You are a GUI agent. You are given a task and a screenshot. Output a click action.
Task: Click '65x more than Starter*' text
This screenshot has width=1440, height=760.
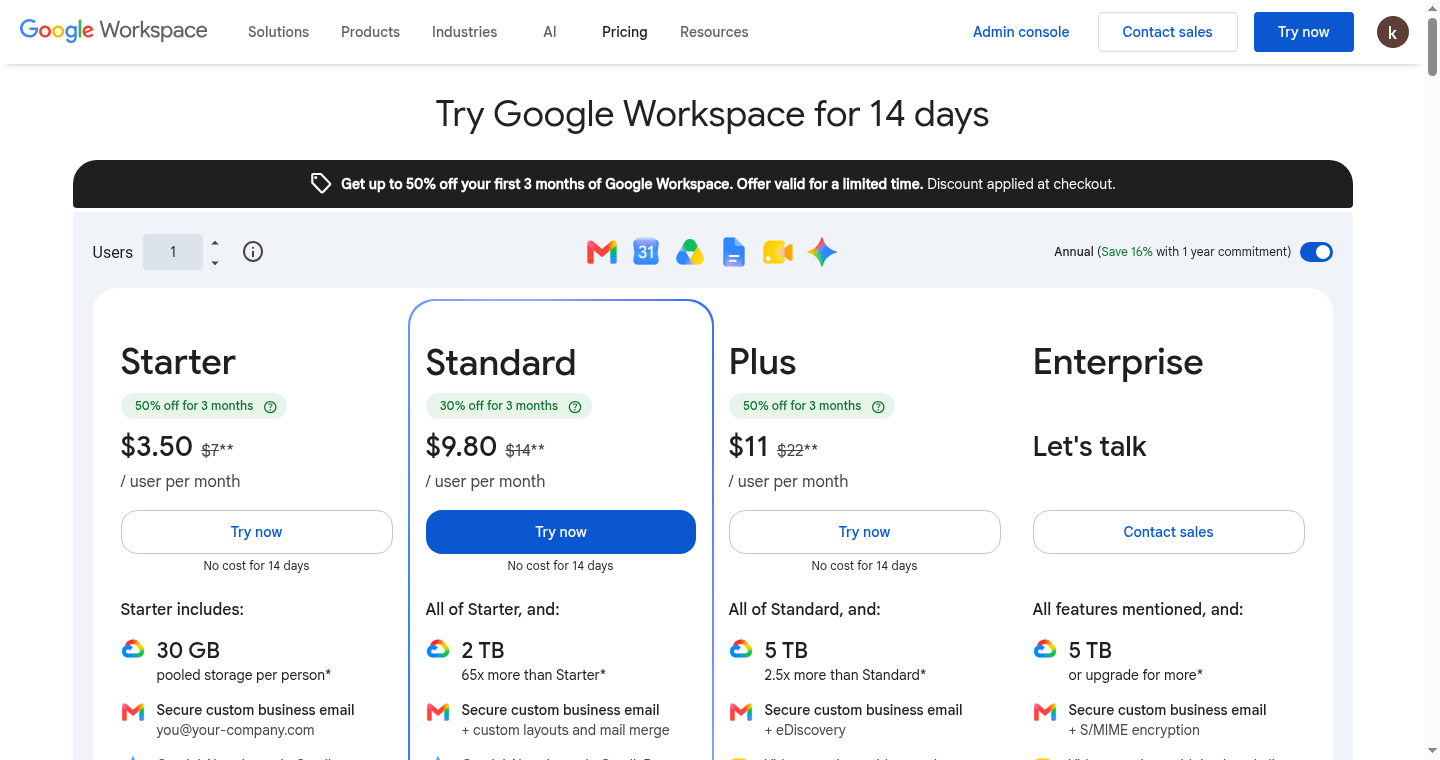point(534,675)
